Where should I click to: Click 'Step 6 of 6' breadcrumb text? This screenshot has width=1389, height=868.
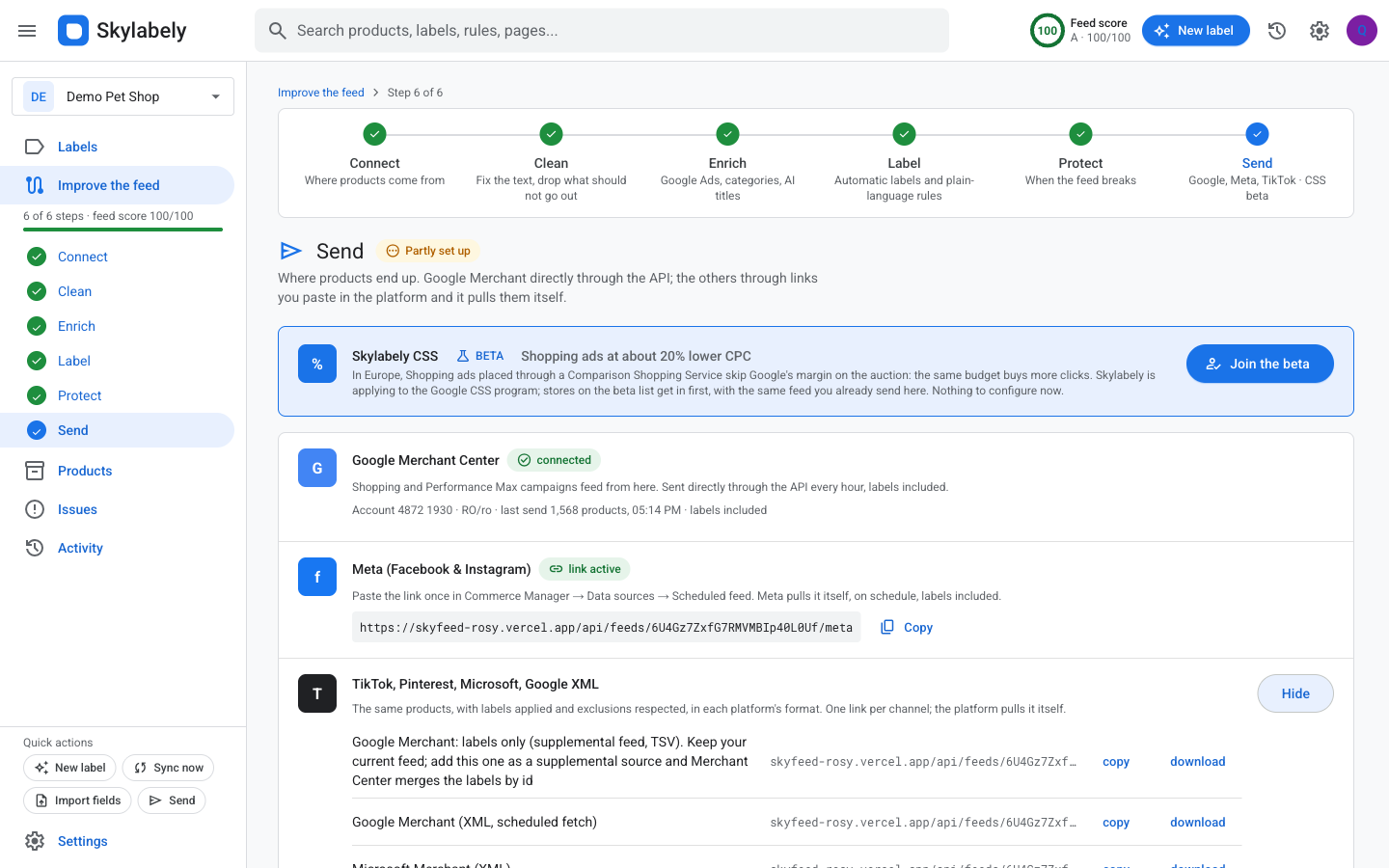(x=415, y=93)
